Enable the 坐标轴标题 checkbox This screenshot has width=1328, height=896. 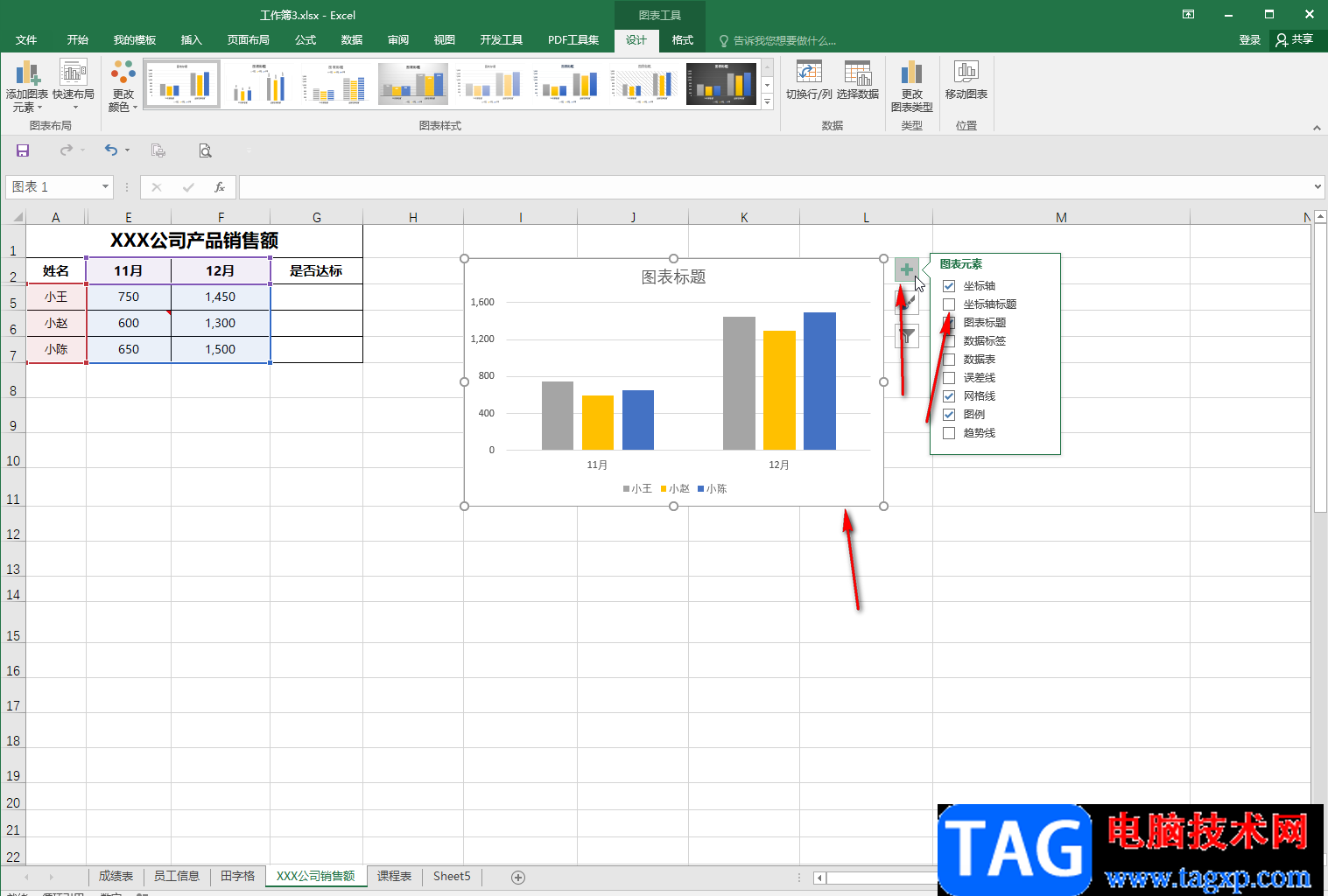click(x=949, y=304)
